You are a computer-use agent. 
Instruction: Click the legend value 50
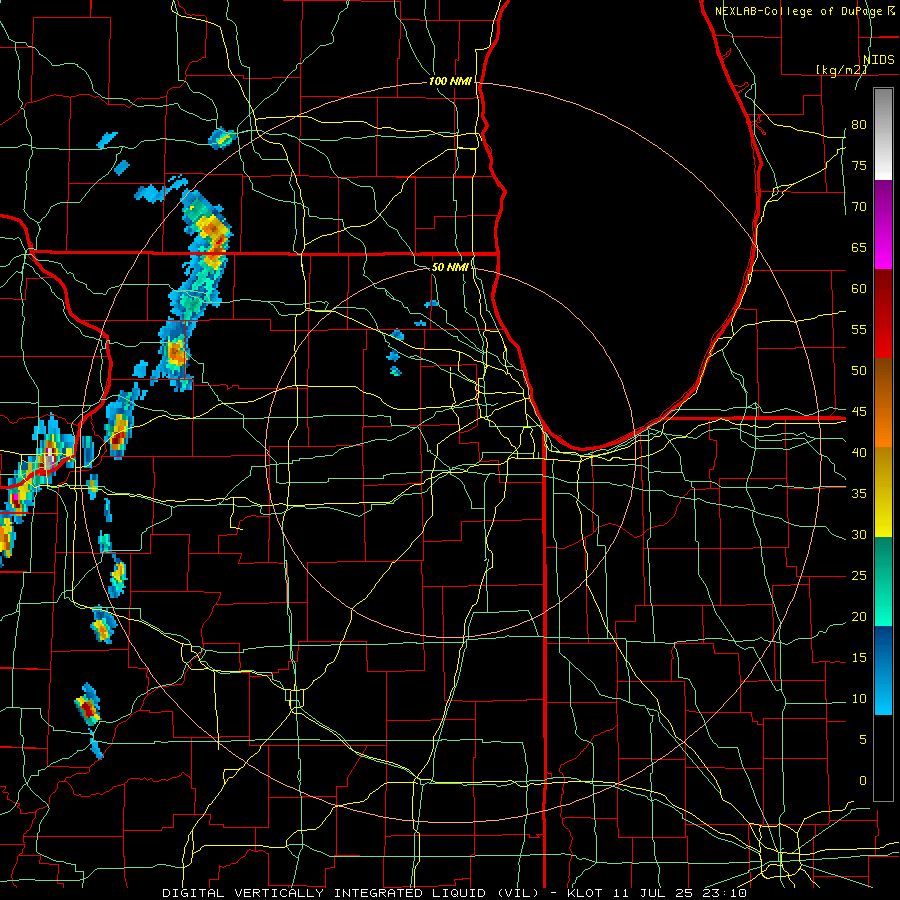[x=859, y=371]
